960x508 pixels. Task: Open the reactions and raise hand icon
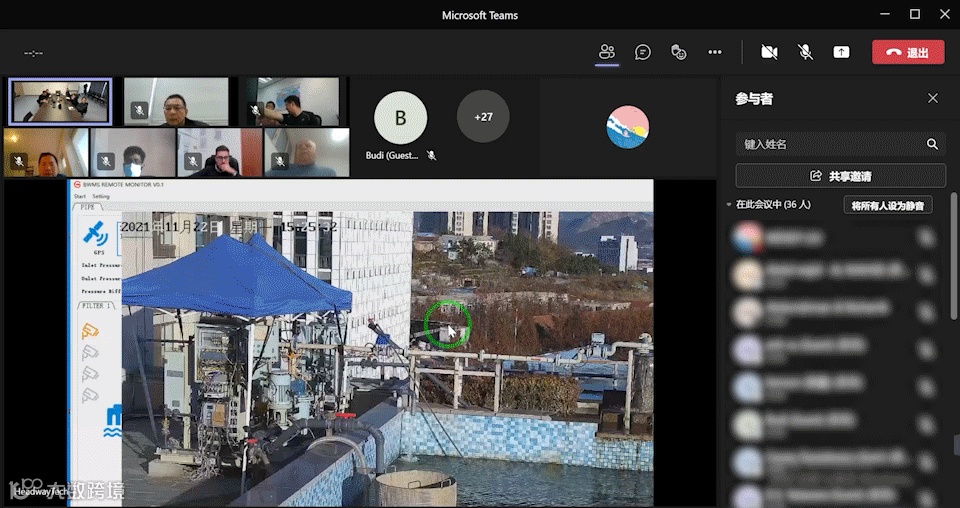coord(678,52)
